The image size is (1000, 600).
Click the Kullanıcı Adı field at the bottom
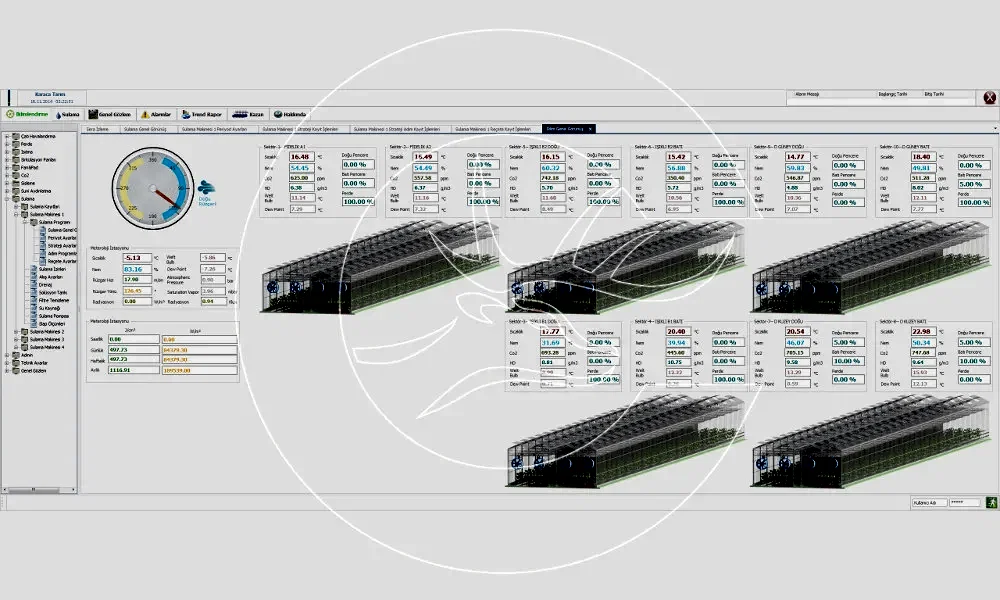click(x=927, y=502)
